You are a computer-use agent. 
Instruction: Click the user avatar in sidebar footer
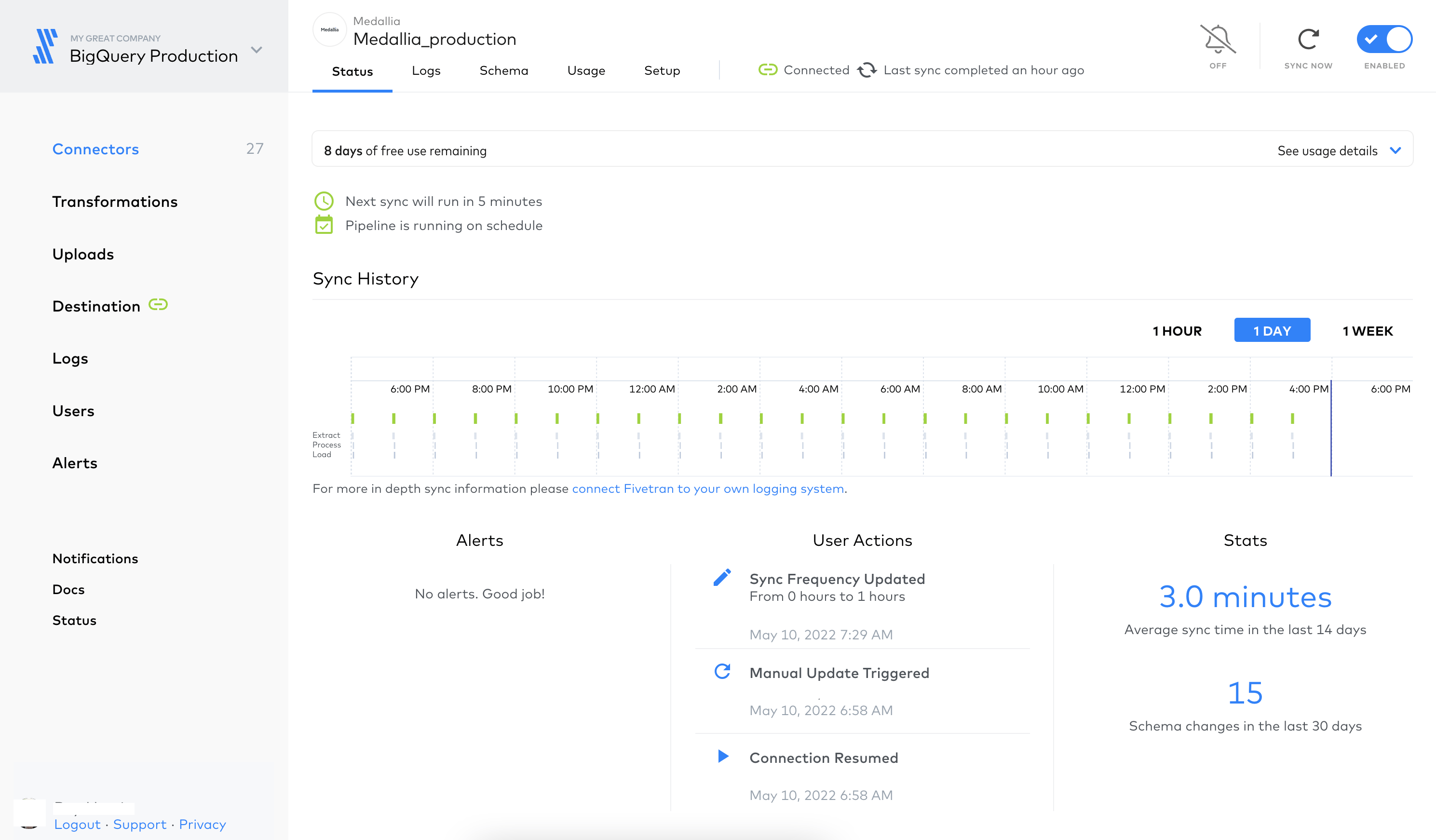coord(29,813)
